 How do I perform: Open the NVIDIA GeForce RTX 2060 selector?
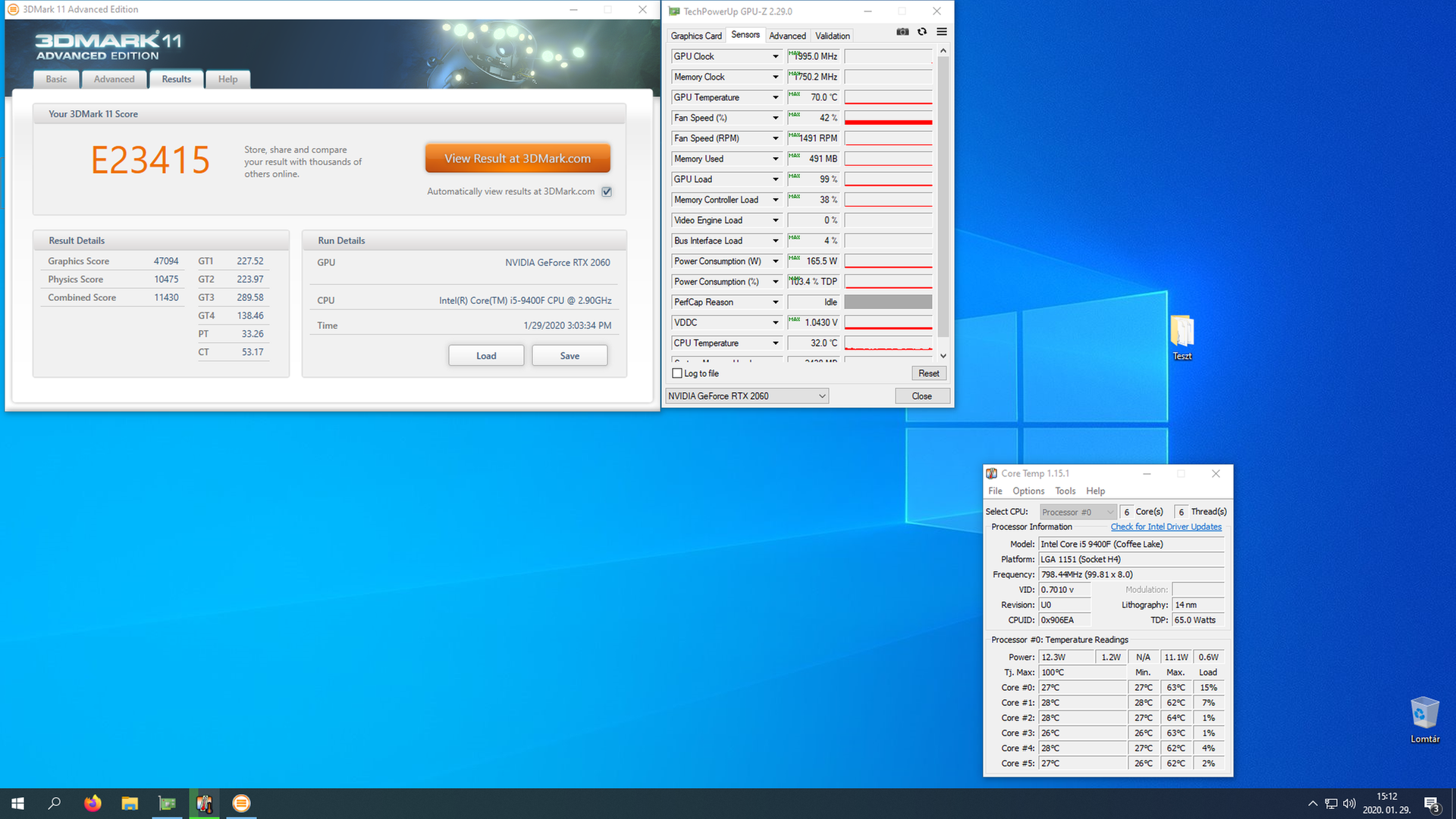(x=747, y=396)
